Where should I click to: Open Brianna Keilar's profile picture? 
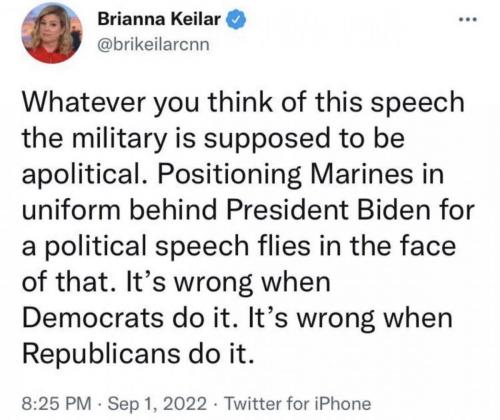coord(52,33)
